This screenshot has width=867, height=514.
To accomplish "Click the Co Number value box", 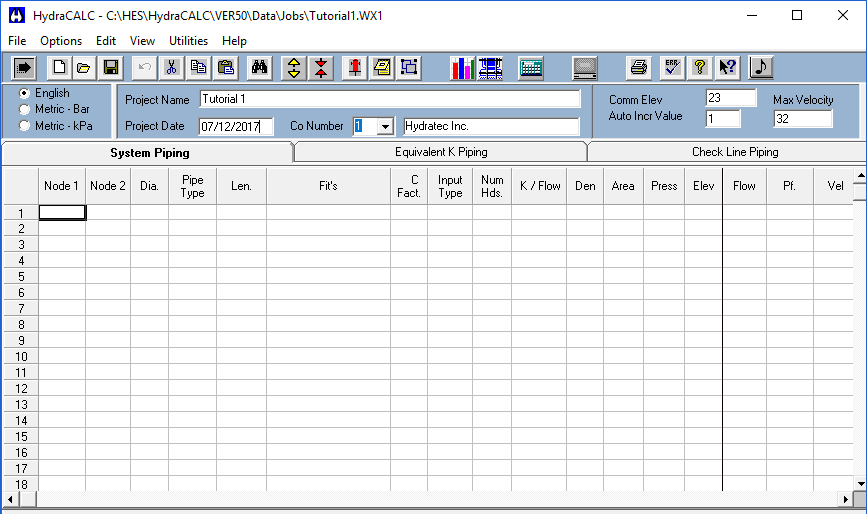I will point(365,127).
